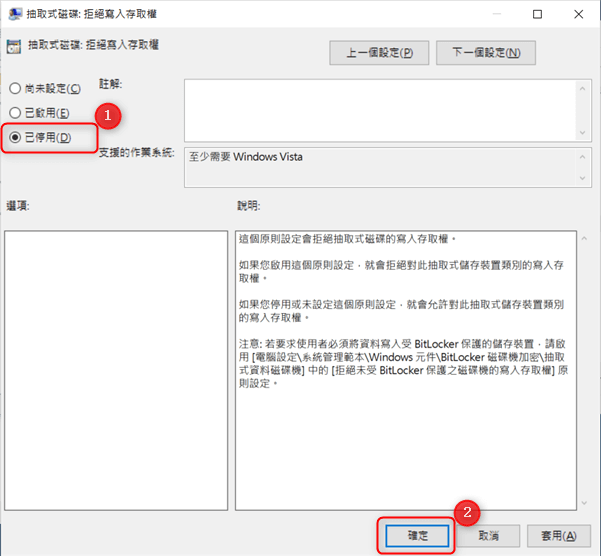This screenshot has width=601, height=556.
Task: Click scroll up arrow in 支援的作業系統 box
Action: (x=583, y=157)
